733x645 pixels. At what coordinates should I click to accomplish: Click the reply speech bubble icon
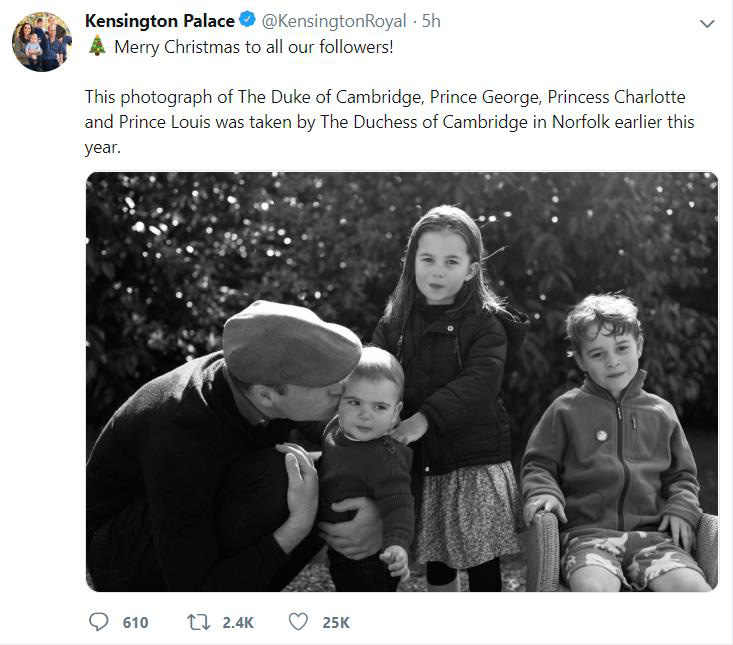point(98,622)
